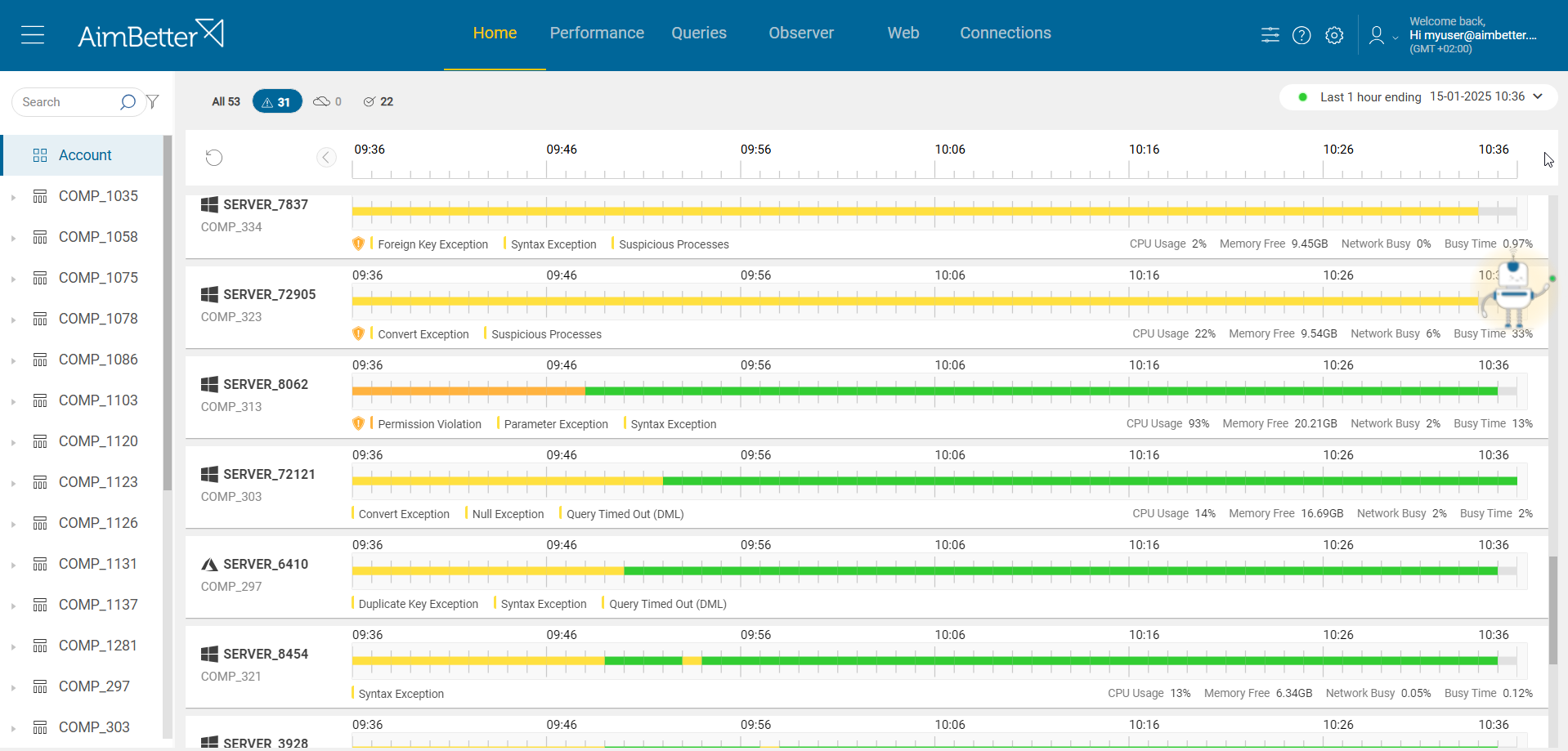Open the help question mark icon

pyautogui.click(x=1301, y=35)
